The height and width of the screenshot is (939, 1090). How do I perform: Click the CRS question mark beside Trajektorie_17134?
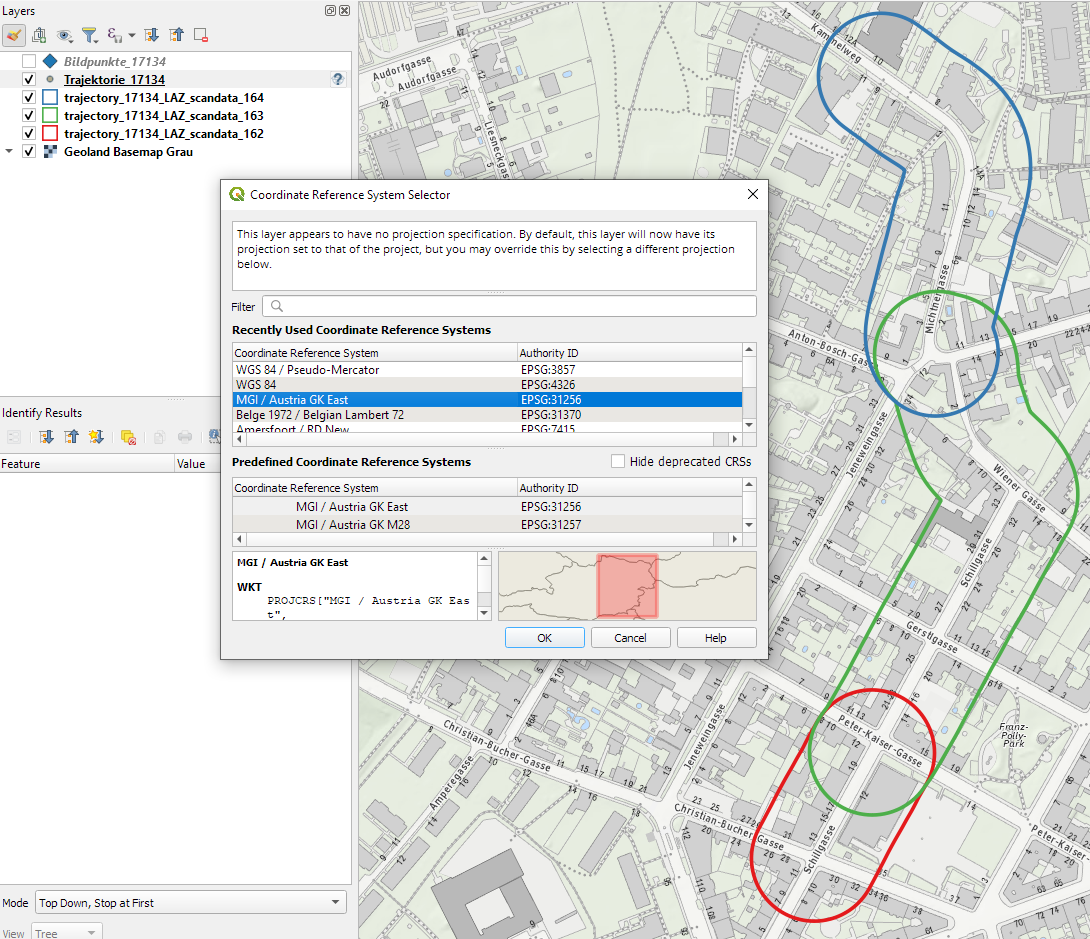[338, 79]
